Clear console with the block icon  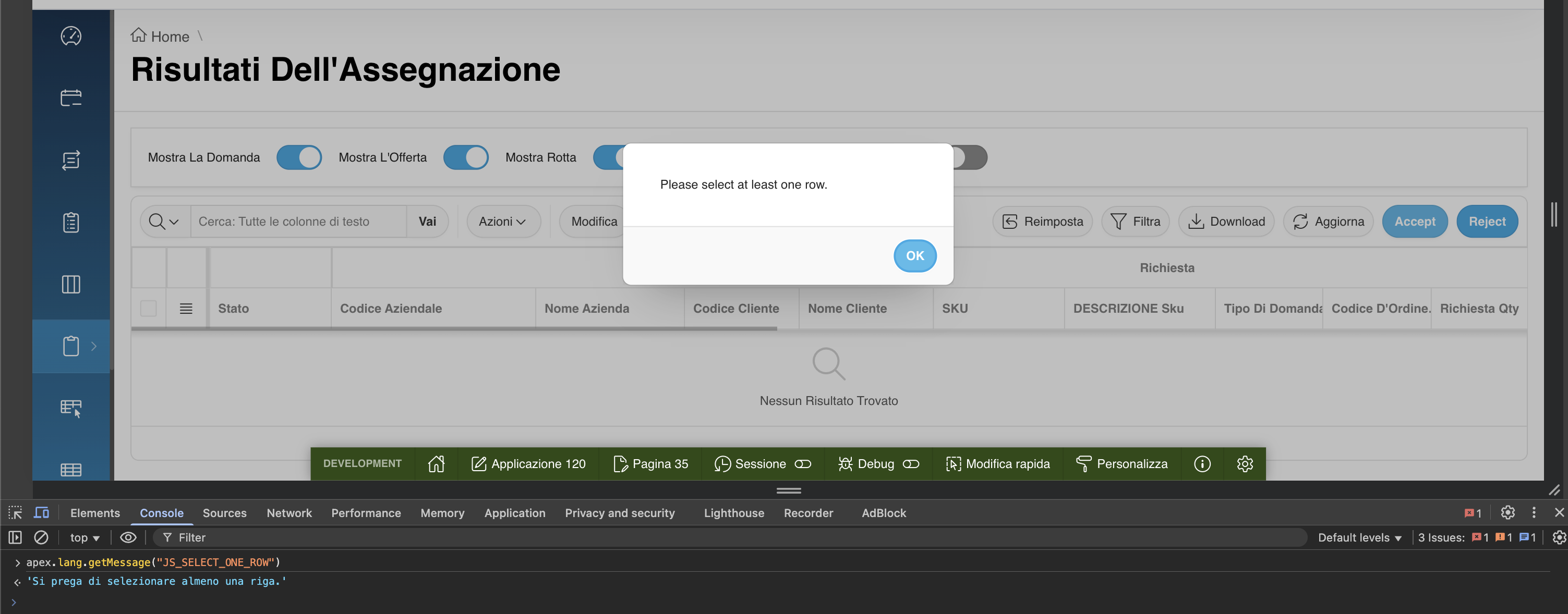coord(41,537)
